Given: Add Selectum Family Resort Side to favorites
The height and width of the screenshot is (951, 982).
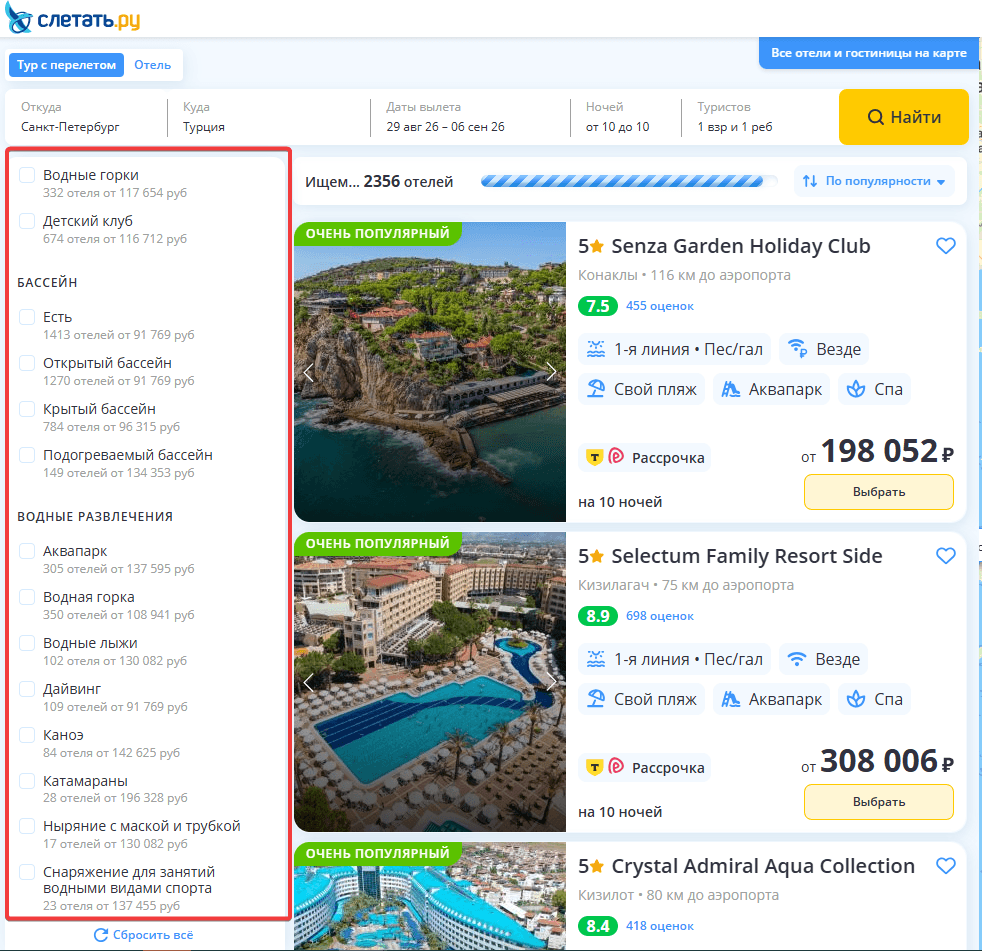Looking at the screenshot, I should coord(945,556).
